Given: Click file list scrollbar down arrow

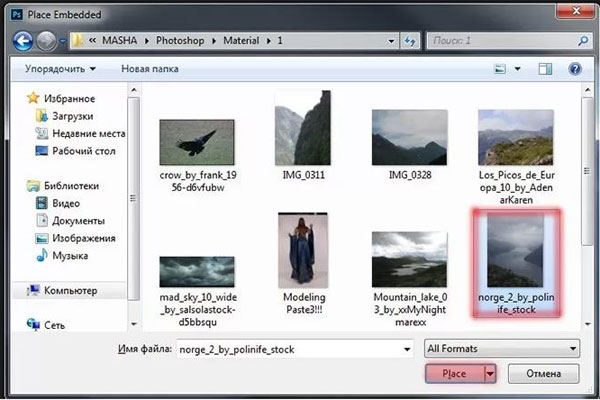Looking at the screenshot, I should (x=587, y=324).
